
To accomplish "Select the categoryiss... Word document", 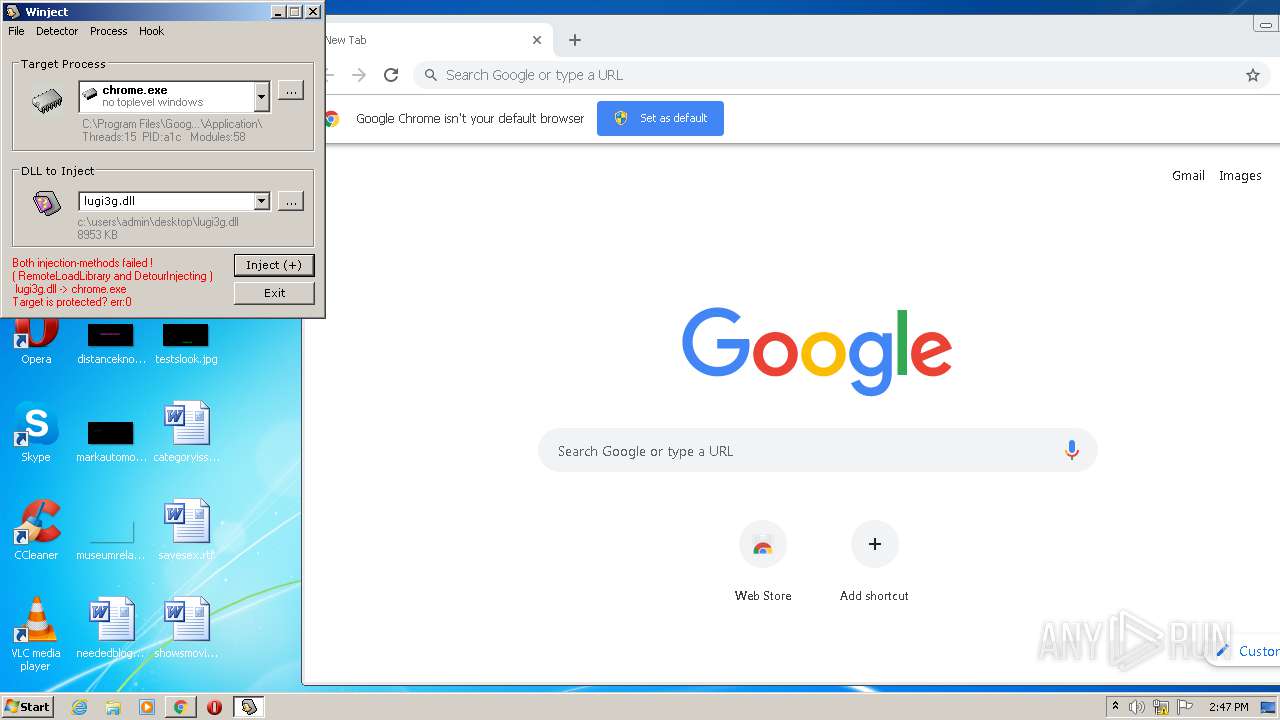I will point(186,432).
